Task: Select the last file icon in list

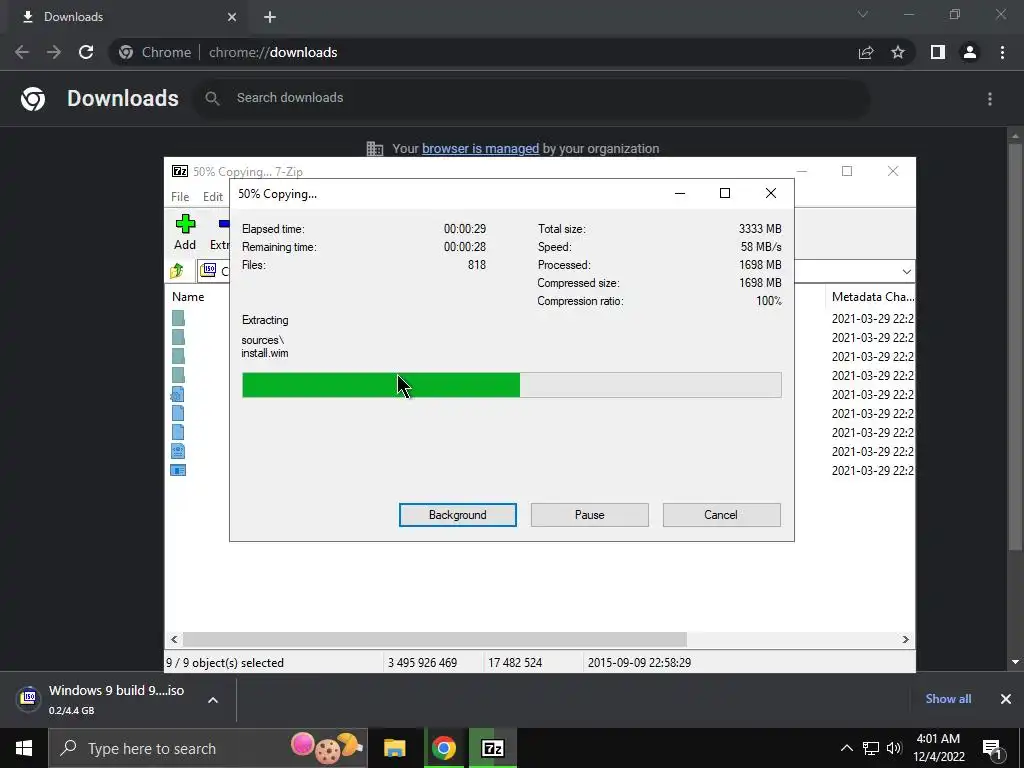Action: pos(178,470)
